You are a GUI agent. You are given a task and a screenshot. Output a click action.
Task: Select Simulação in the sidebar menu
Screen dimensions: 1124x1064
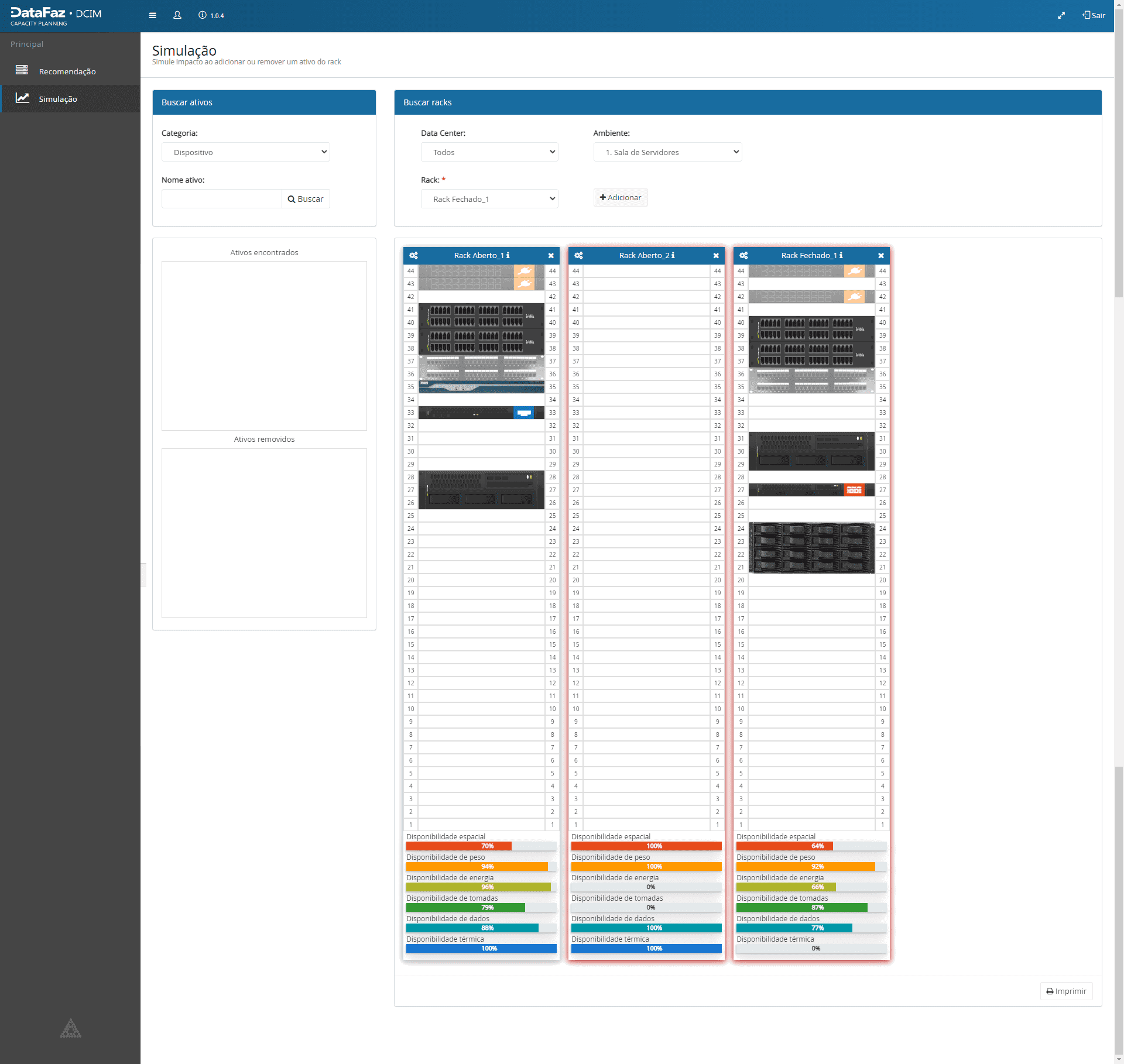(x=57, y=99)
